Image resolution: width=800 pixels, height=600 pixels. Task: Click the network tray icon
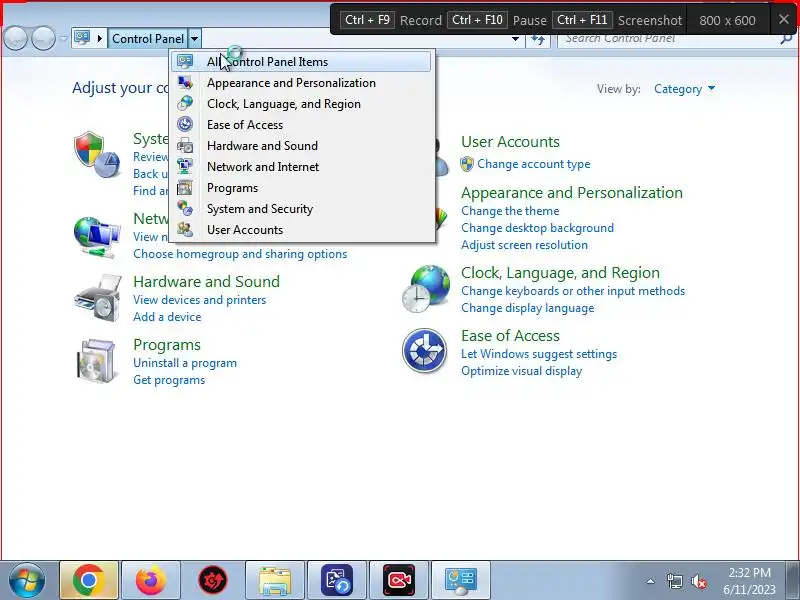point(675,581)
